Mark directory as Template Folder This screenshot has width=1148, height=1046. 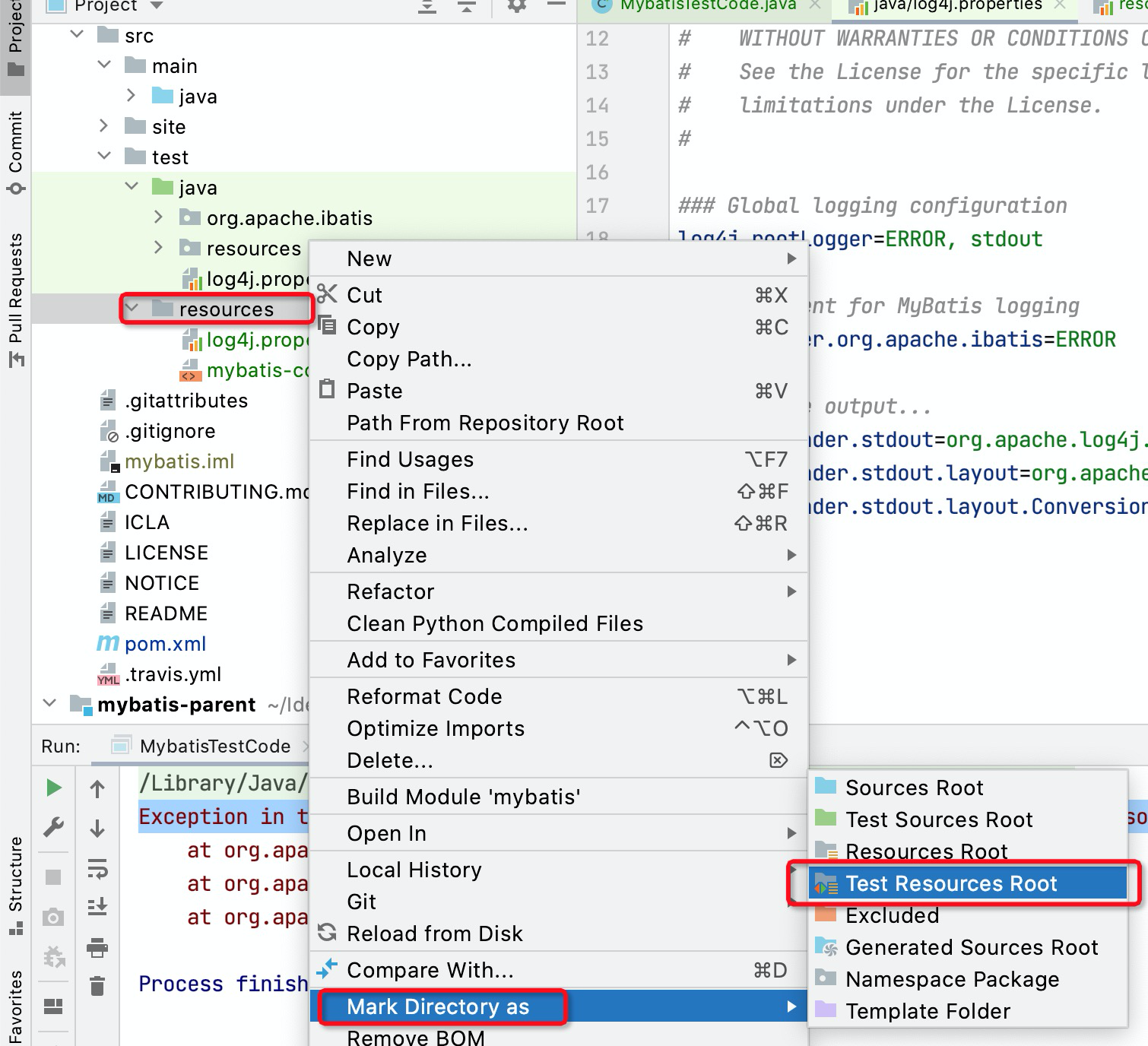[967, 1011]
